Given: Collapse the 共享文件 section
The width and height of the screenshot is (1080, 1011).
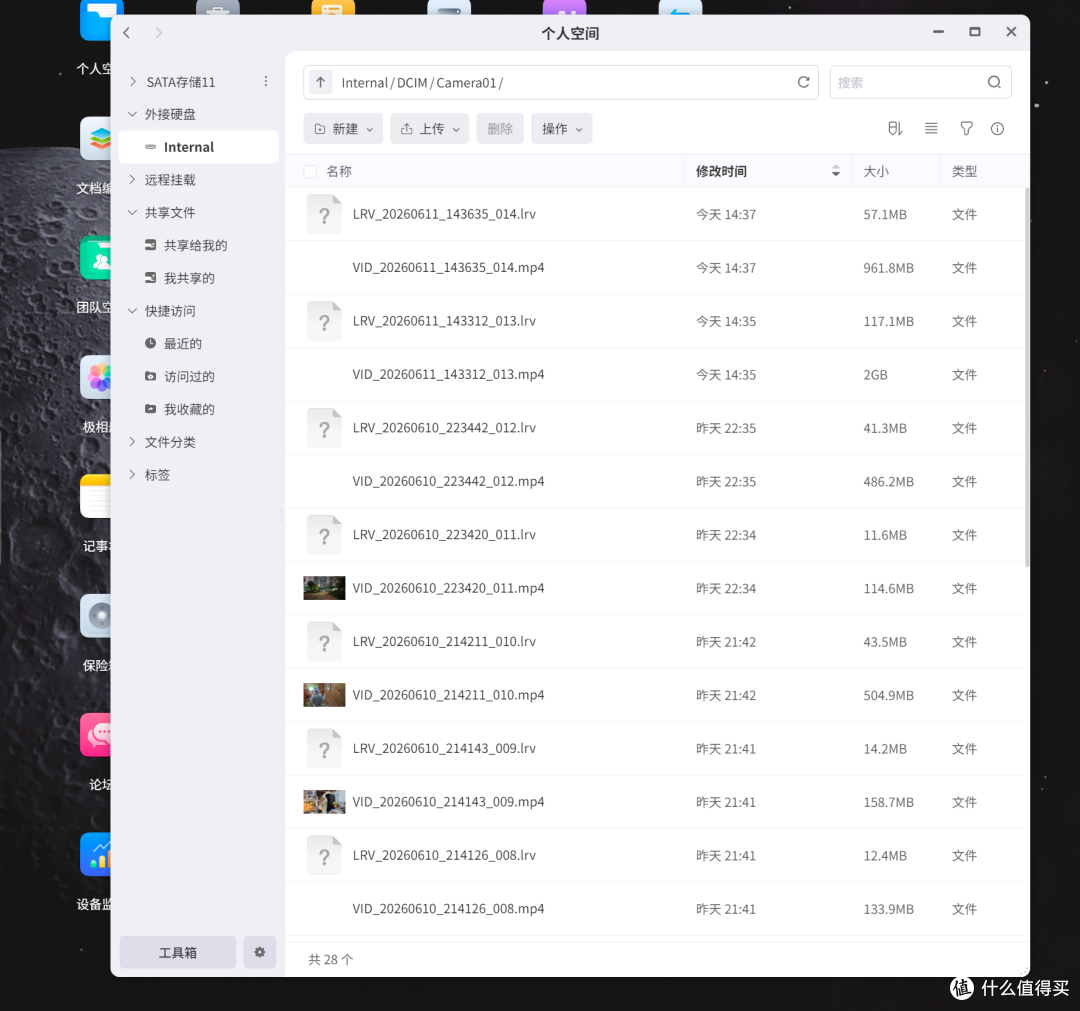Looking at the screenshot, I should click(133, 212).
